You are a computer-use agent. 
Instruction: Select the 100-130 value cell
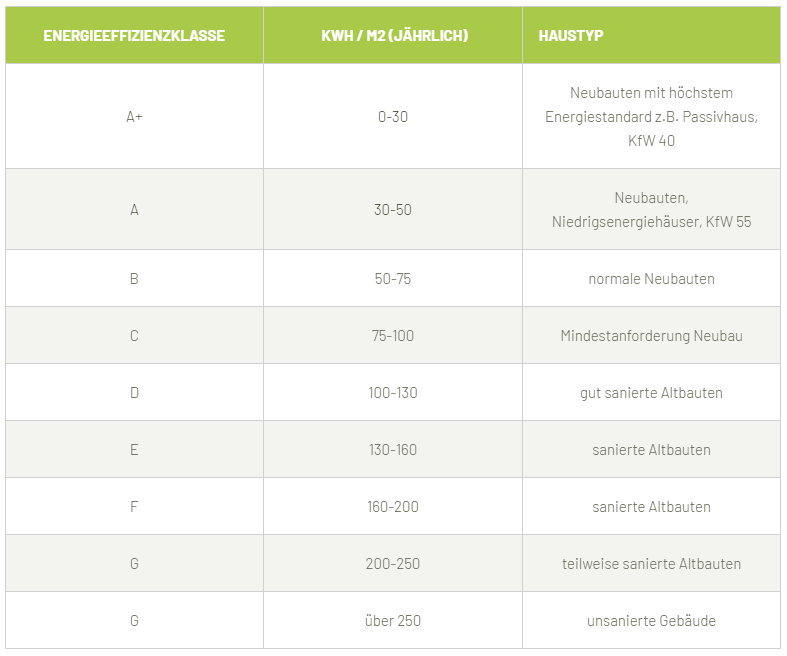(393, 393)
